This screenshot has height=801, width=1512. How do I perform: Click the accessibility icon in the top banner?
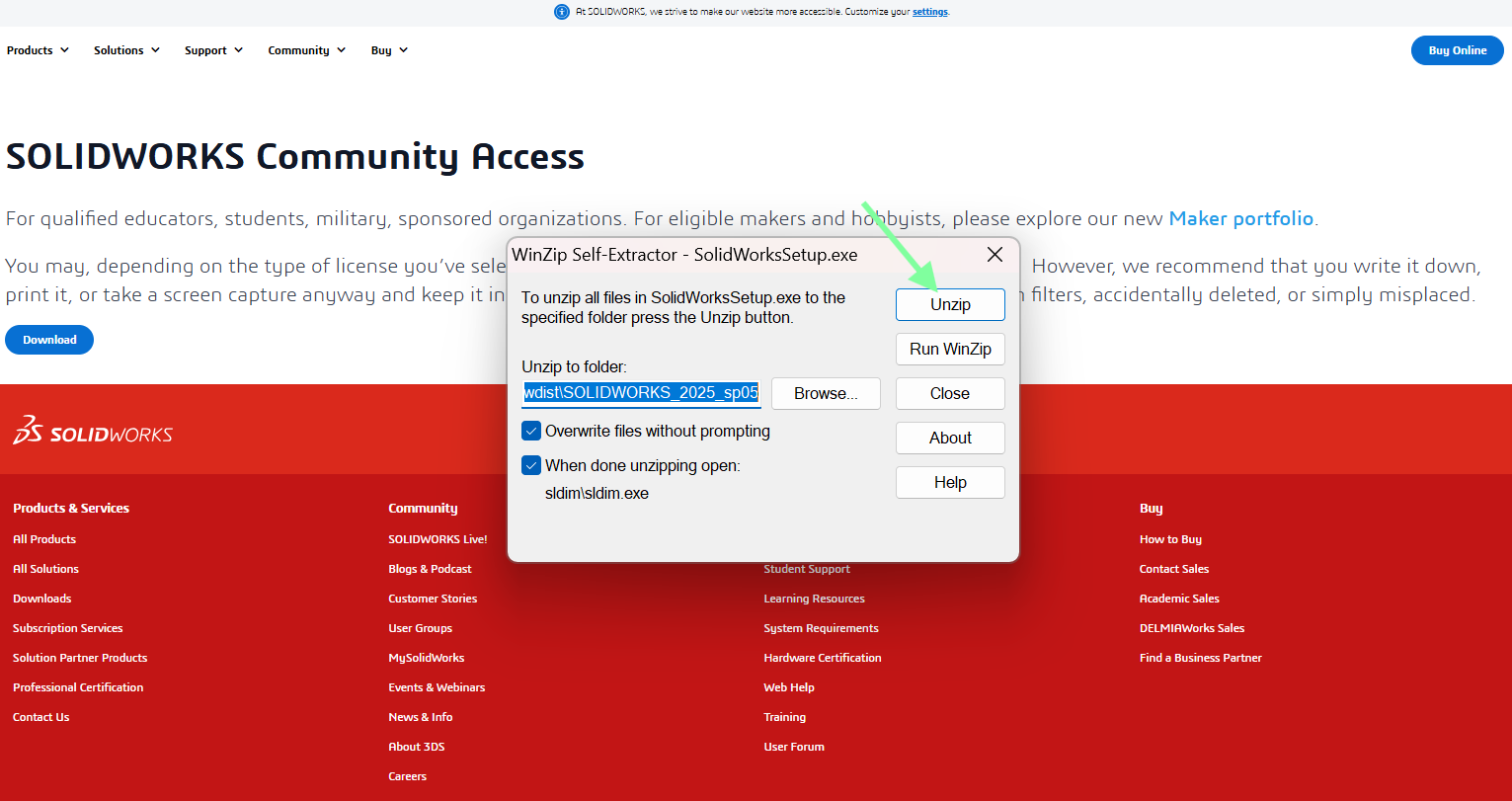[x=562, y=12]
